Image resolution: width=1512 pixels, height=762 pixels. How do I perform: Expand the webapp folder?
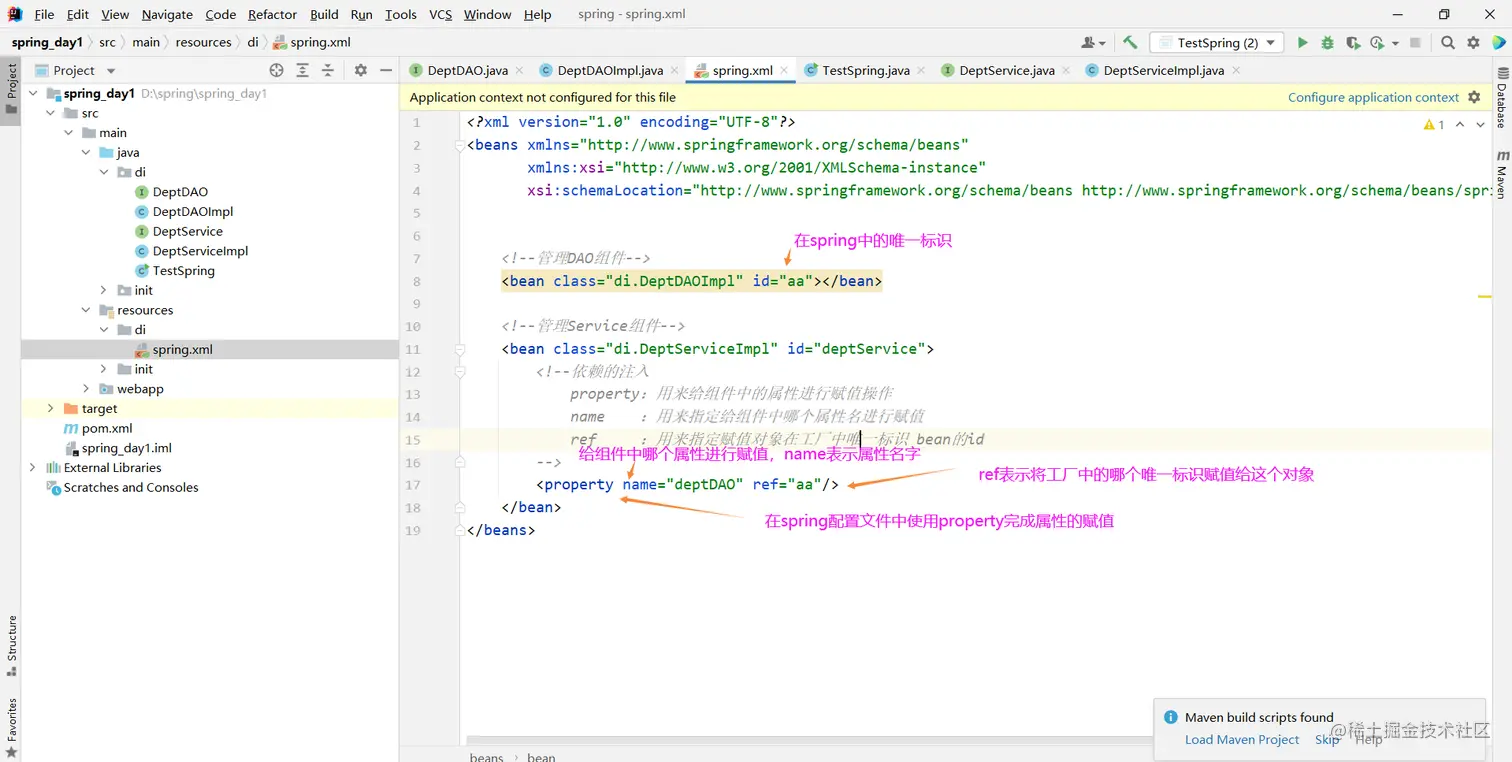pyautogui.click(x=86, y=389)
